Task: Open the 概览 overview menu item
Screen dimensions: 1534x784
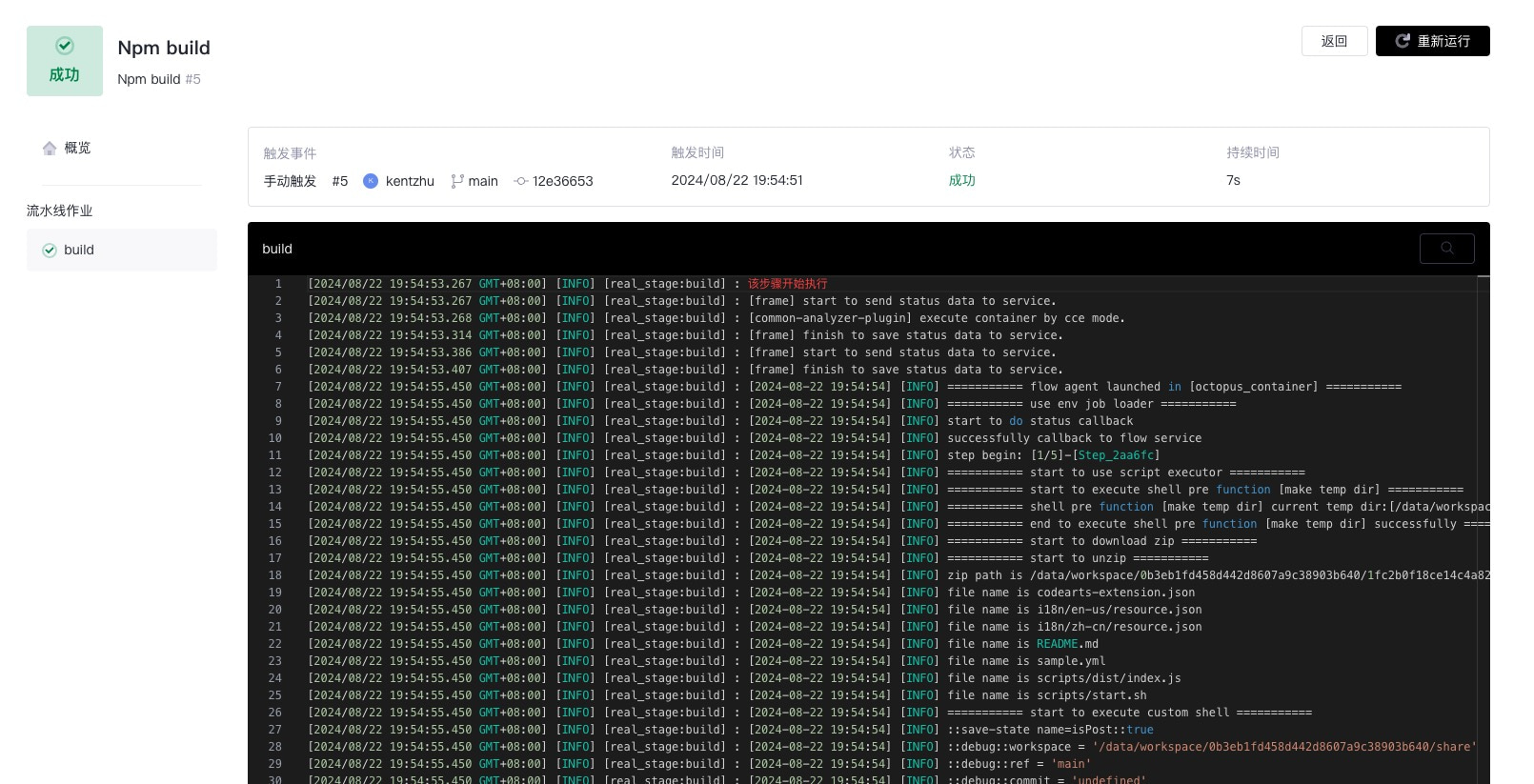Action: [77, 148]
